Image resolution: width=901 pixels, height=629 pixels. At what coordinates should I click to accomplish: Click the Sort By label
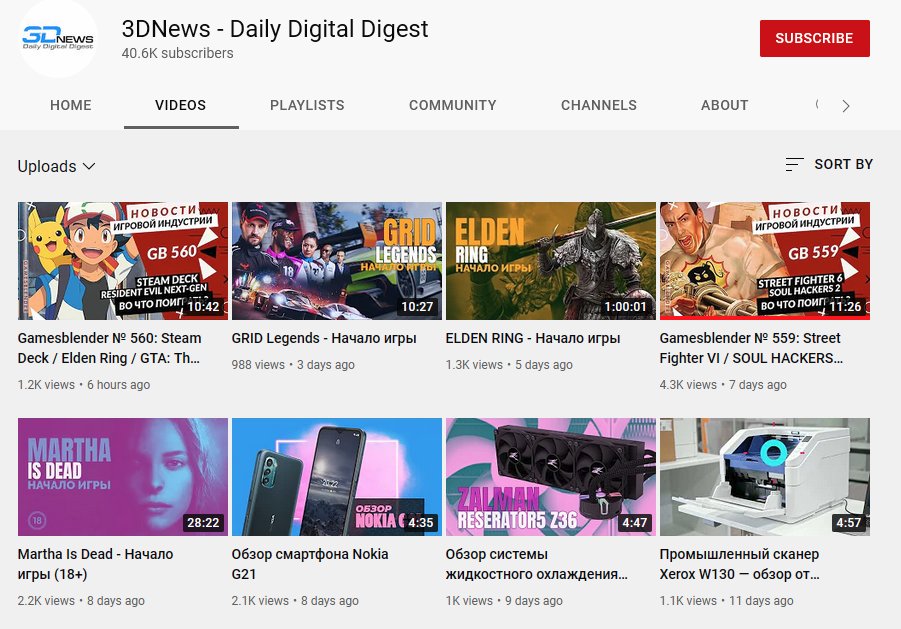click(843, 164)
